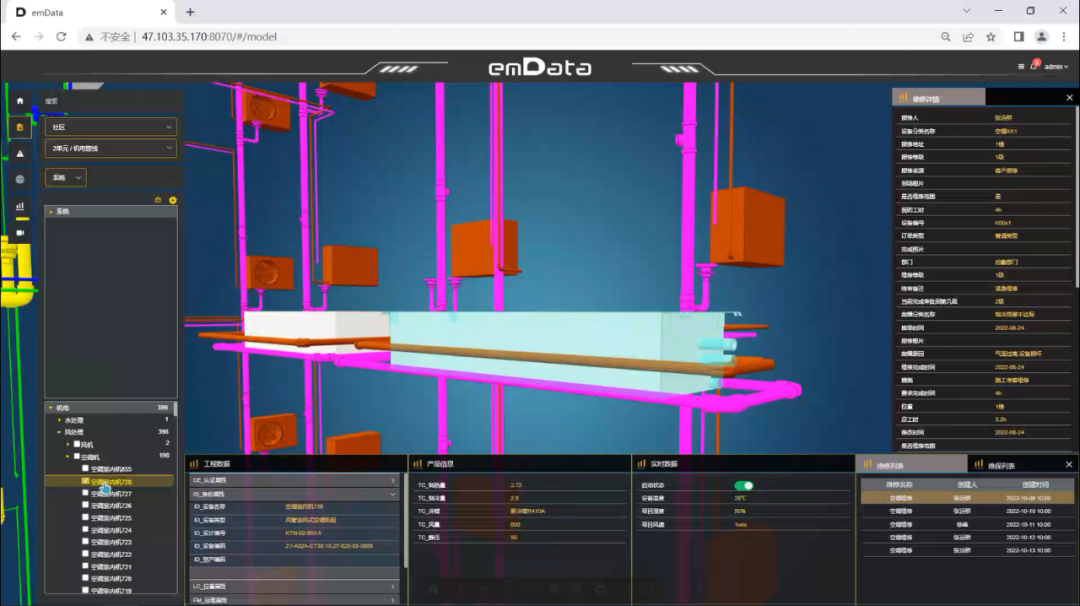The image size is (1080, 606).
Task: Open the 社区 dropdown
Action: coord(112,127)
